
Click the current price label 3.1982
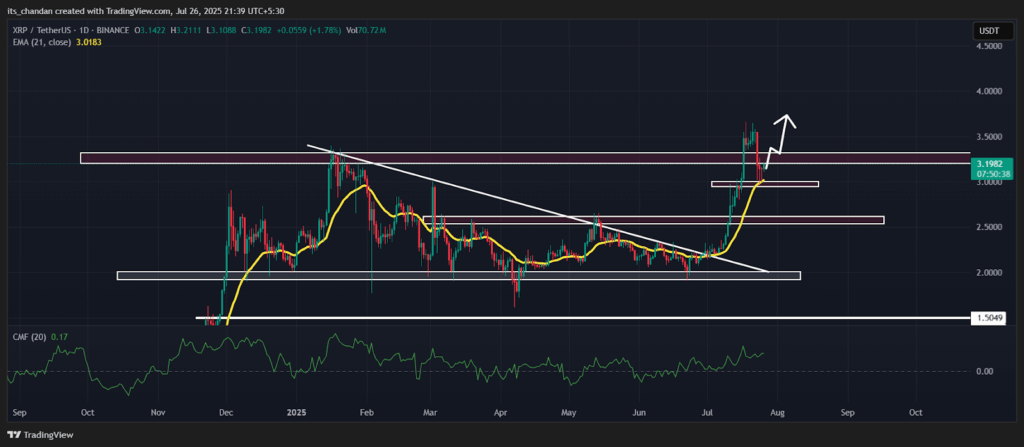click(990, 165)
